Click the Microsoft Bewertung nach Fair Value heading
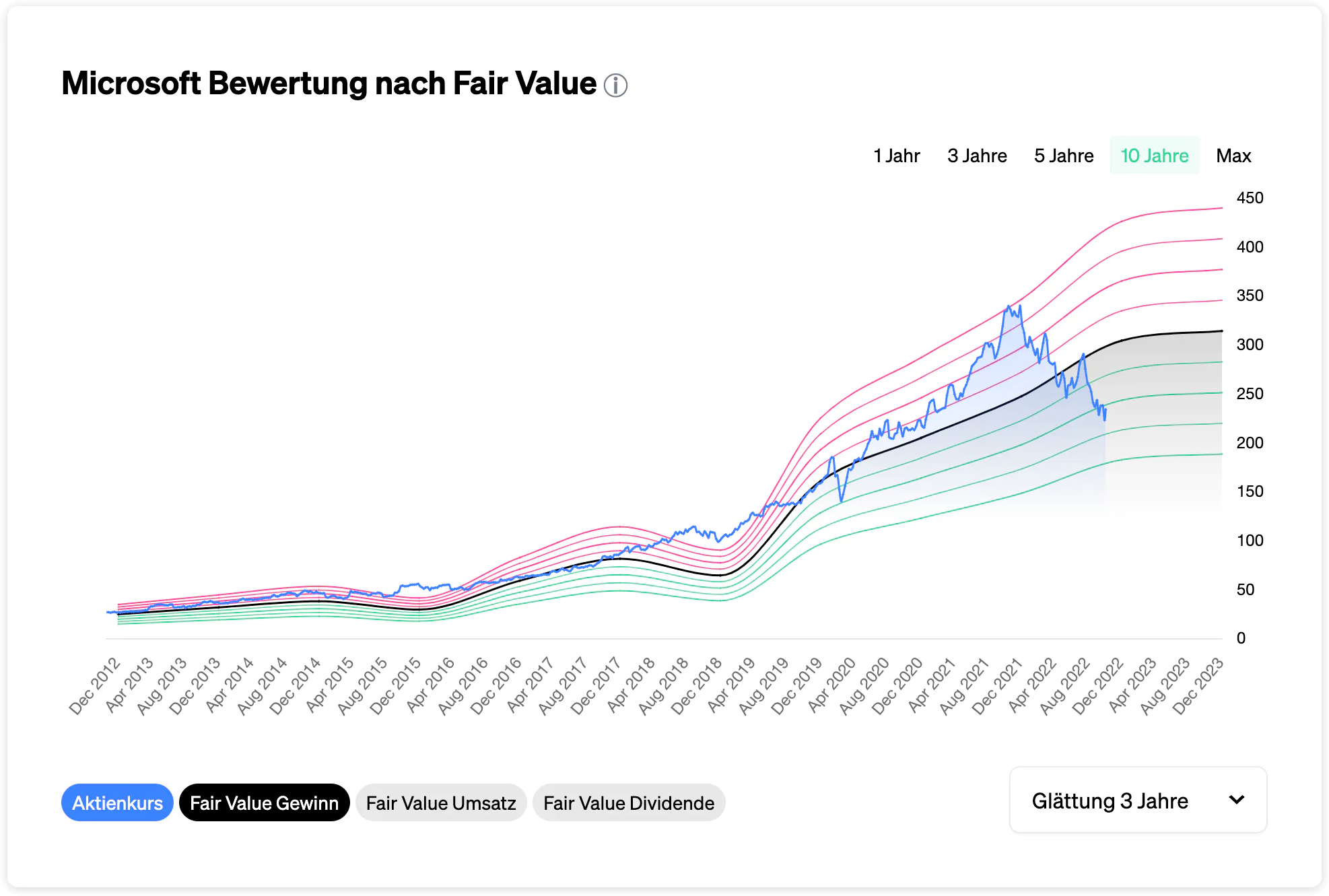Viewport: 1329px width, 896px height. [x=329, y=83]
